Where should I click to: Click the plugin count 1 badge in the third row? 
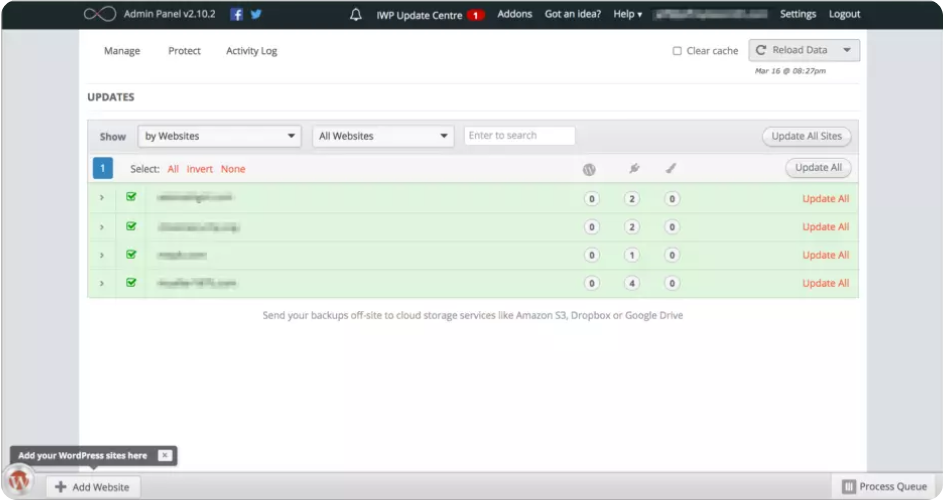[632, 255]
